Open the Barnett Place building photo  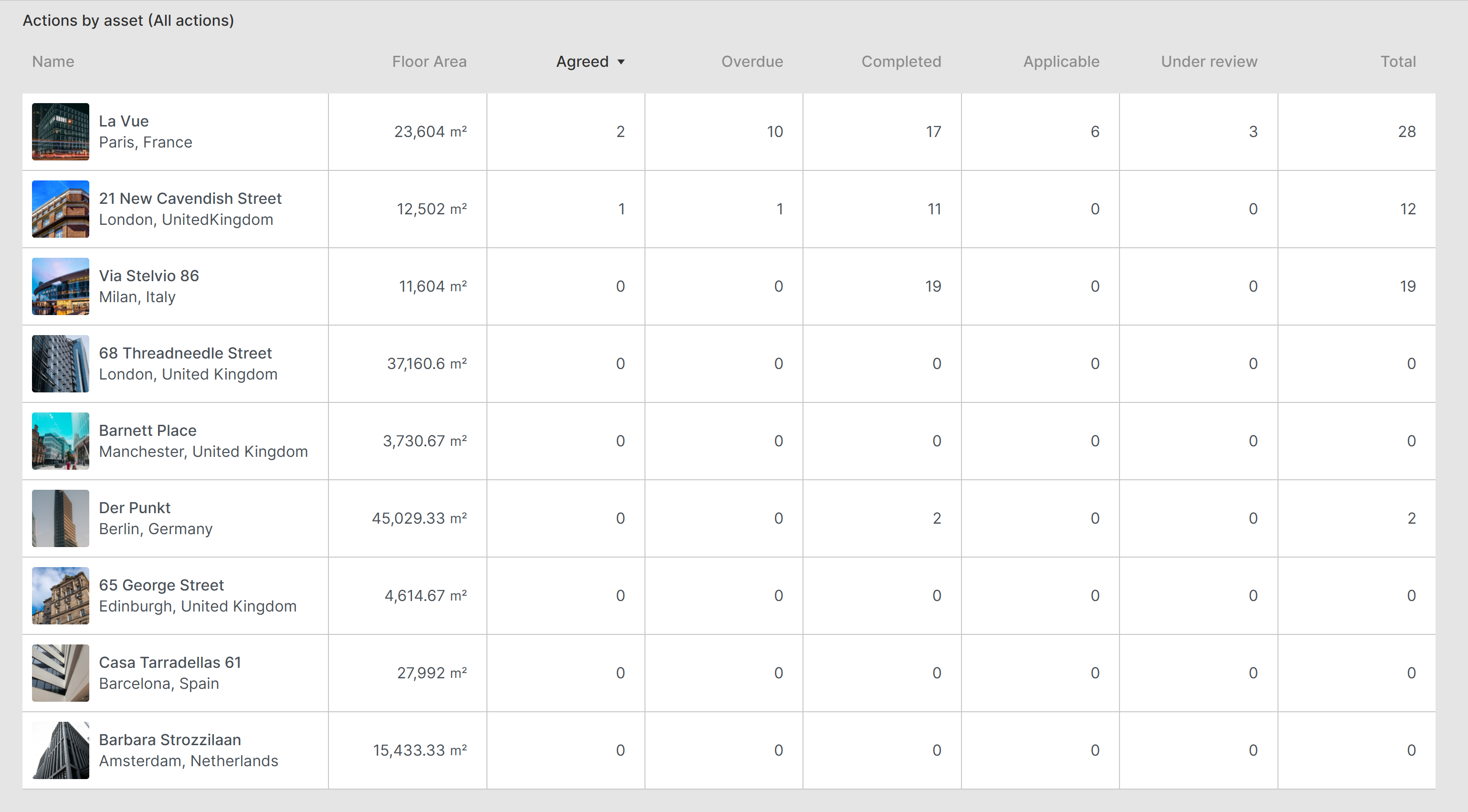tap(61, 441)
